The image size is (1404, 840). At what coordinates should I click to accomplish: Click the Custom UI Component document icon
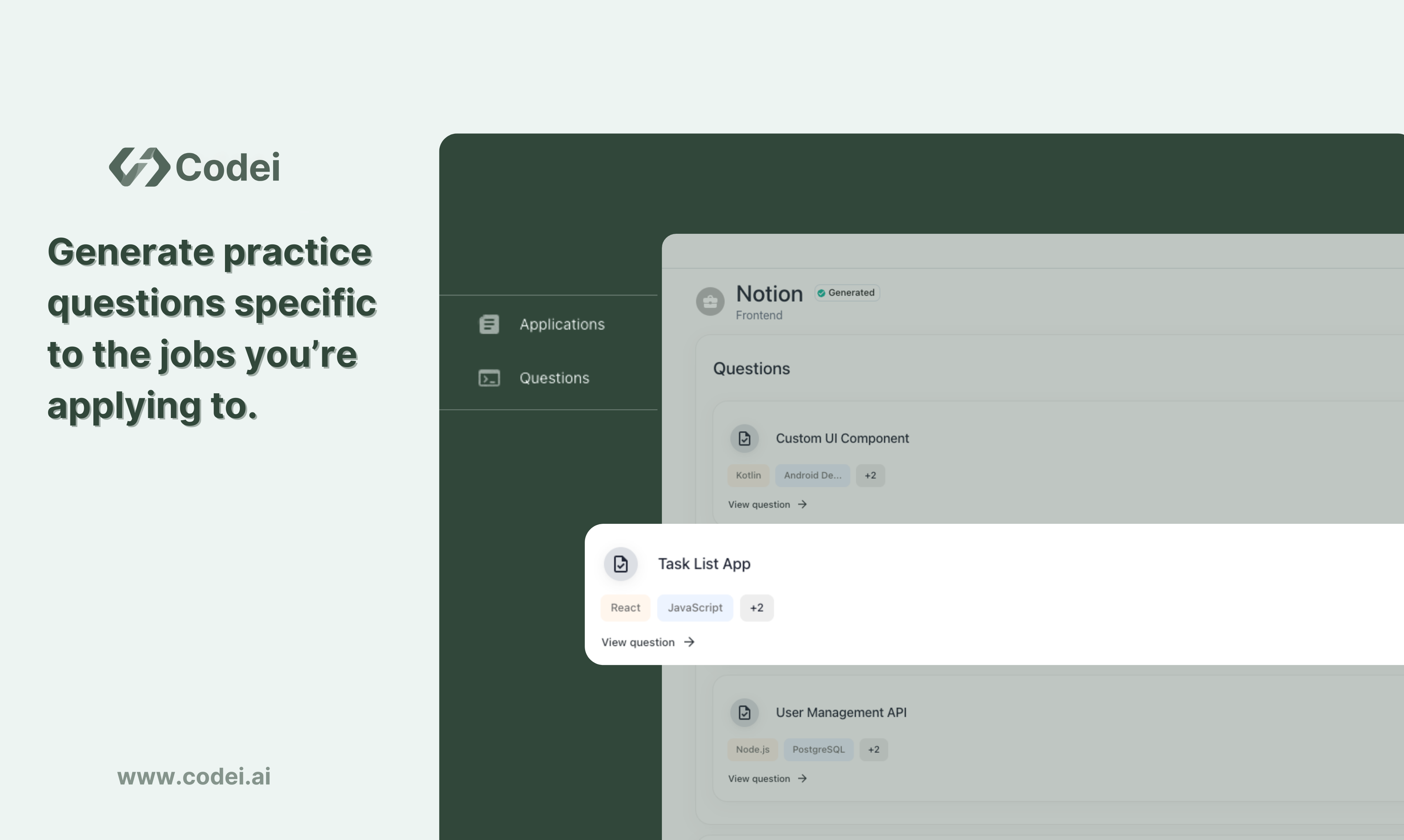tap(744, 439)
